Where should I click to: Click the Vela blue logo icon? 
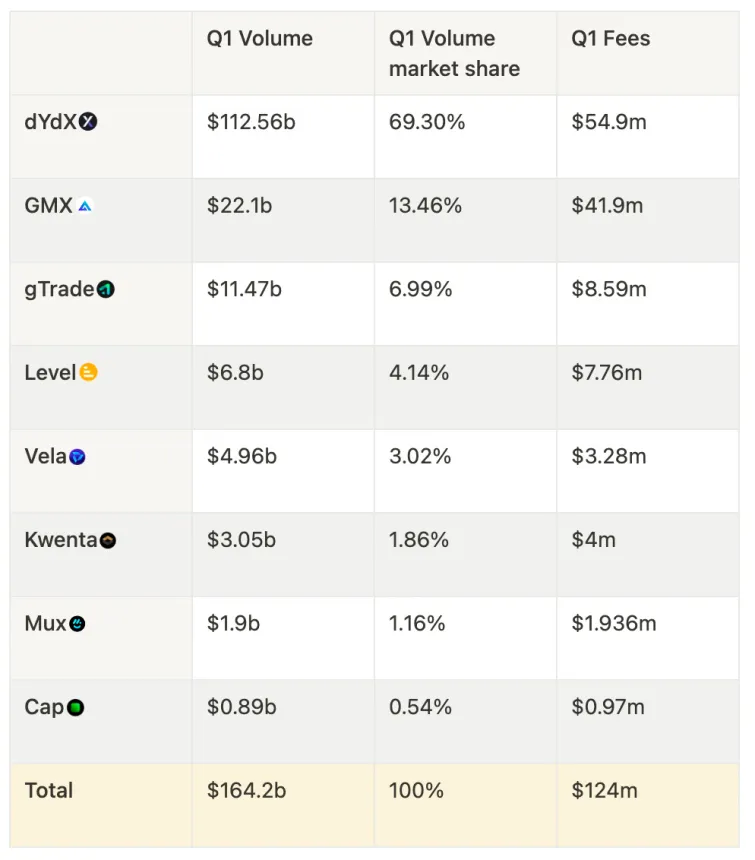tap(77, 457)
